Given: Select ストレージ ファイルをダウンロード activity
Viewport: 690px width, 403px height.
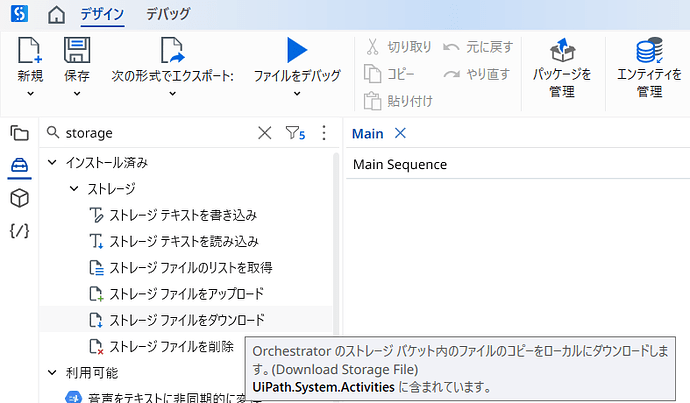Looking at the screenshot, I should (x=186, y=320).
